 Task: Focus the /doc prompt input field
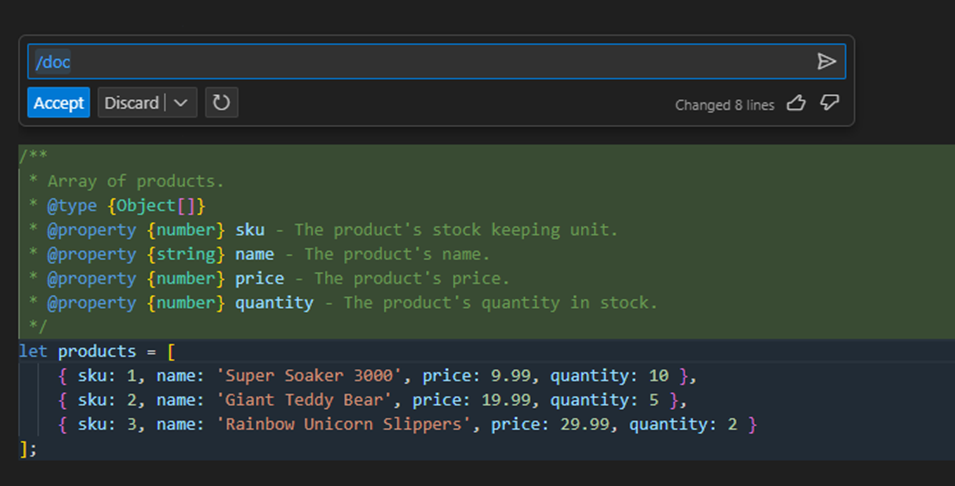click(x=420, y=62)
